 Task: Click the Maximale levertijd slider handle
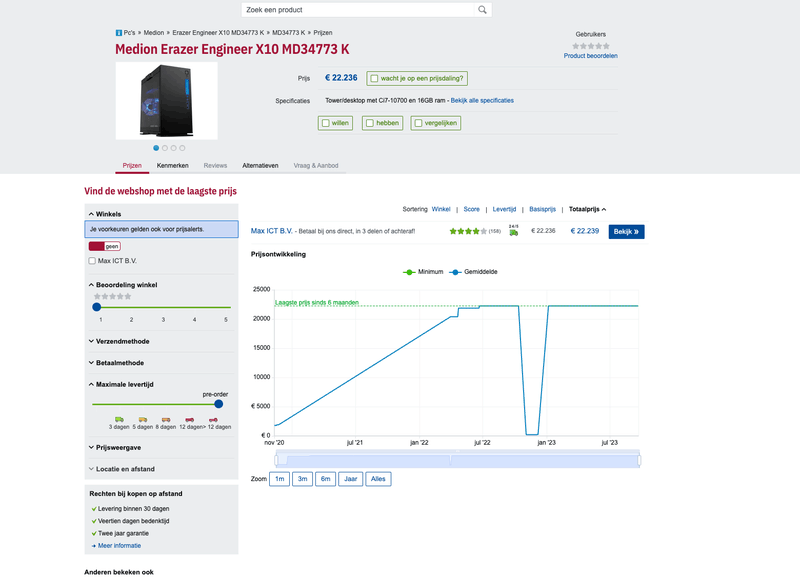tap(218, 404)
